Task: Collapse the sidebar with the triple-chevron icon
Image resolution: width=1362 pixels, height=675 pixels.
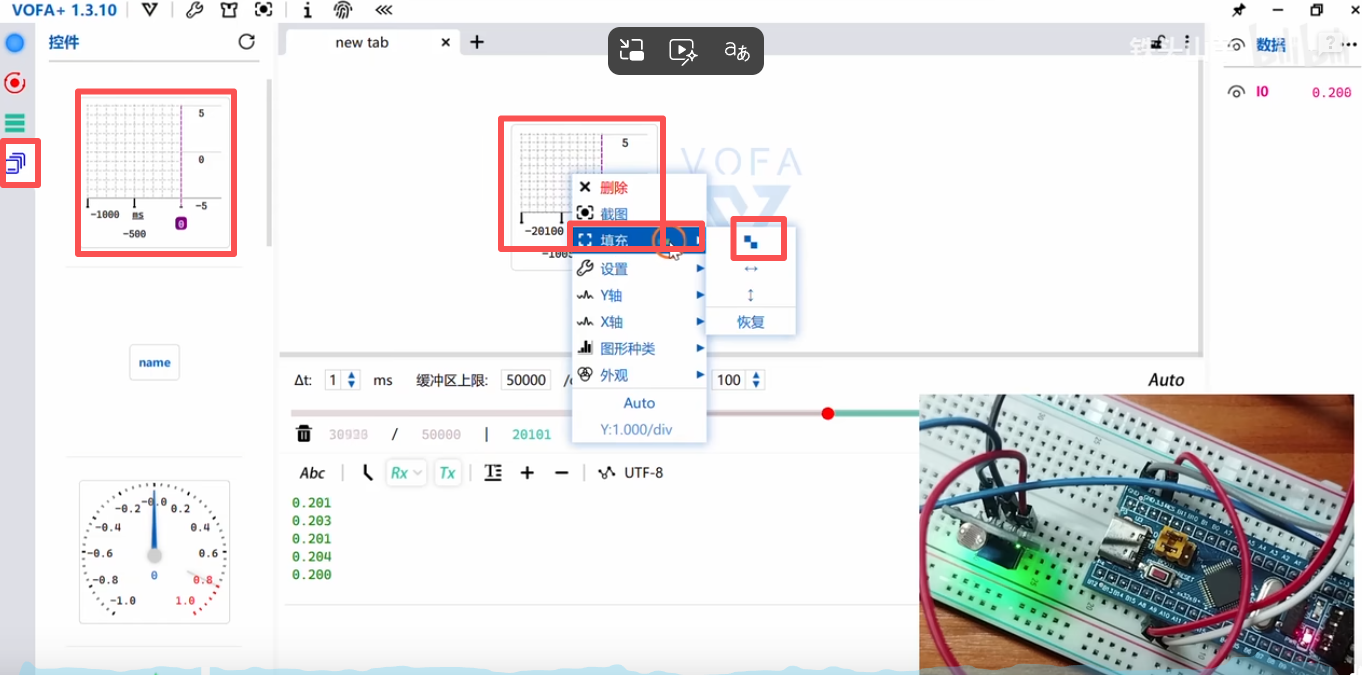Action: pos(383,10)
